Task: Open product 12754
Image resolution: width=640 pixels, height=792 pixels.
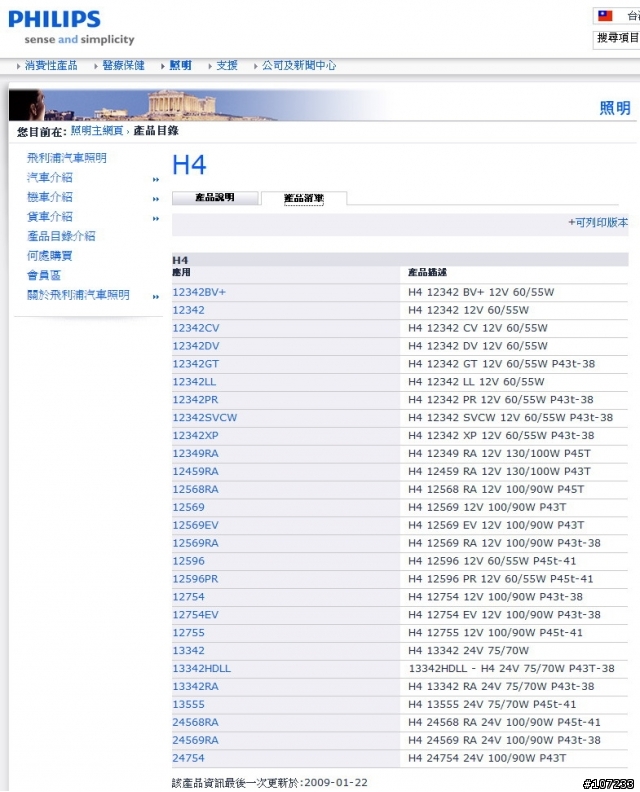Action: [188, 597]
